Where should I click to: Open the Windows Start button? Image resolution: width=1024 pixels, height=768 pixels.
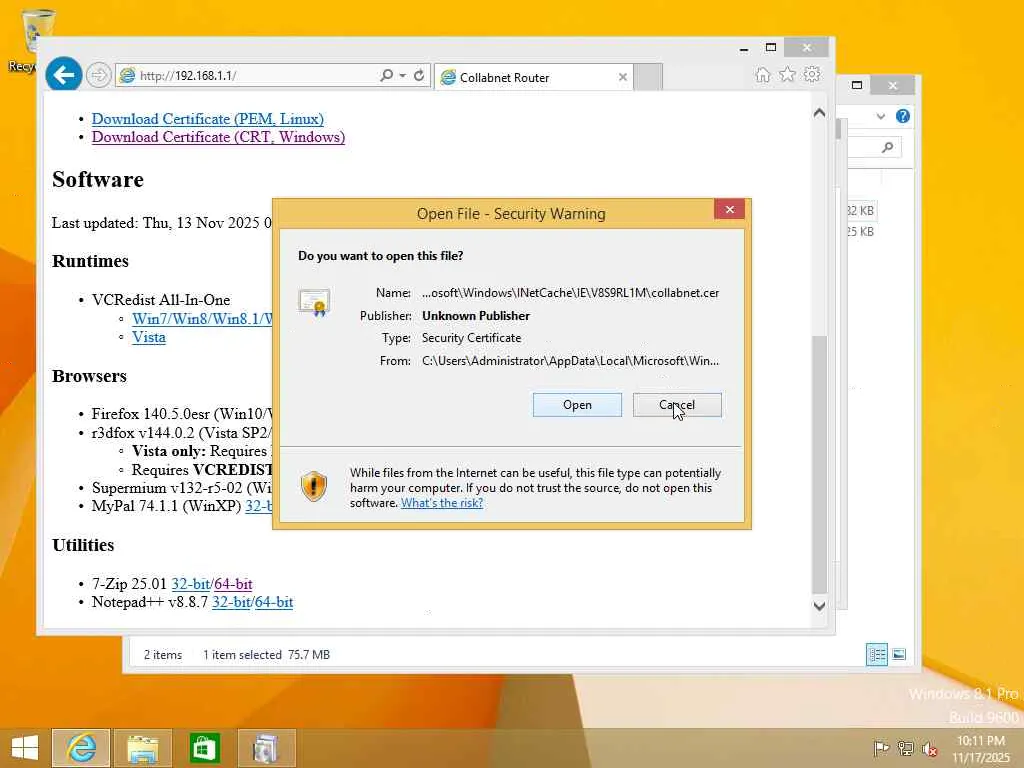tap(25, 748)
